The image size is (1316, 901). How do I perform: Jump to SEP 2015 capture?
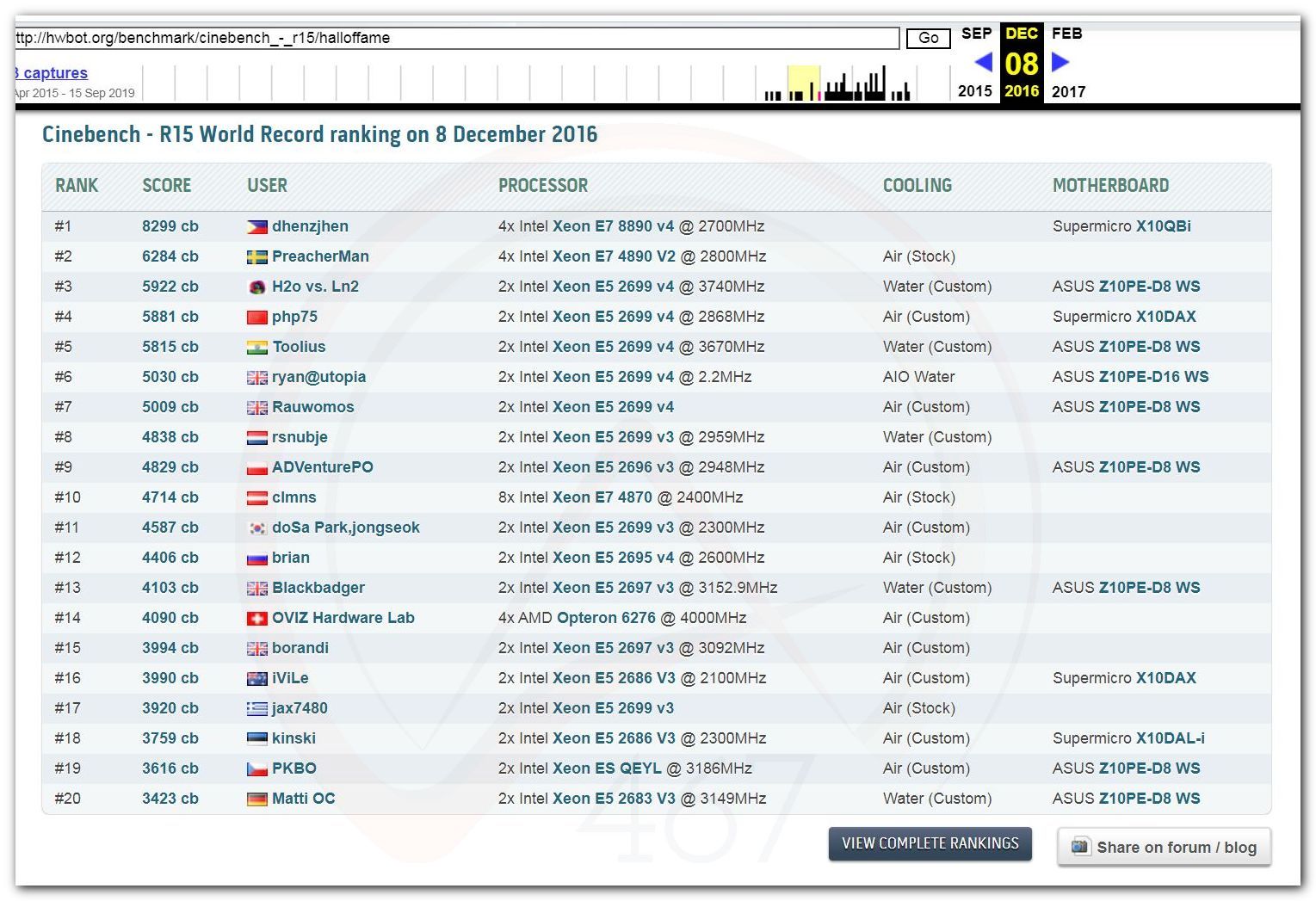[x=976, y=34]
